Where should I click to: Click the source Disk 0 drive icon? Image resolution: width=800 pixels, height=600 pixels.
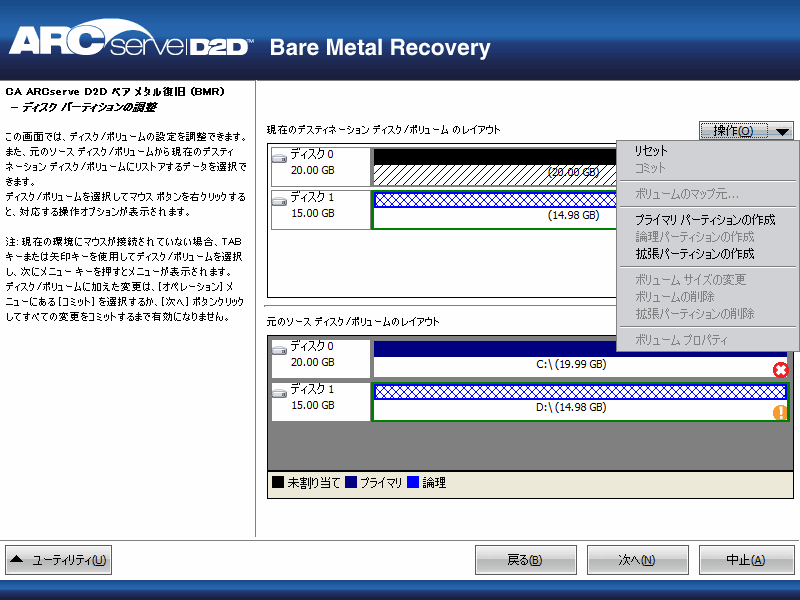coord(279,350)
